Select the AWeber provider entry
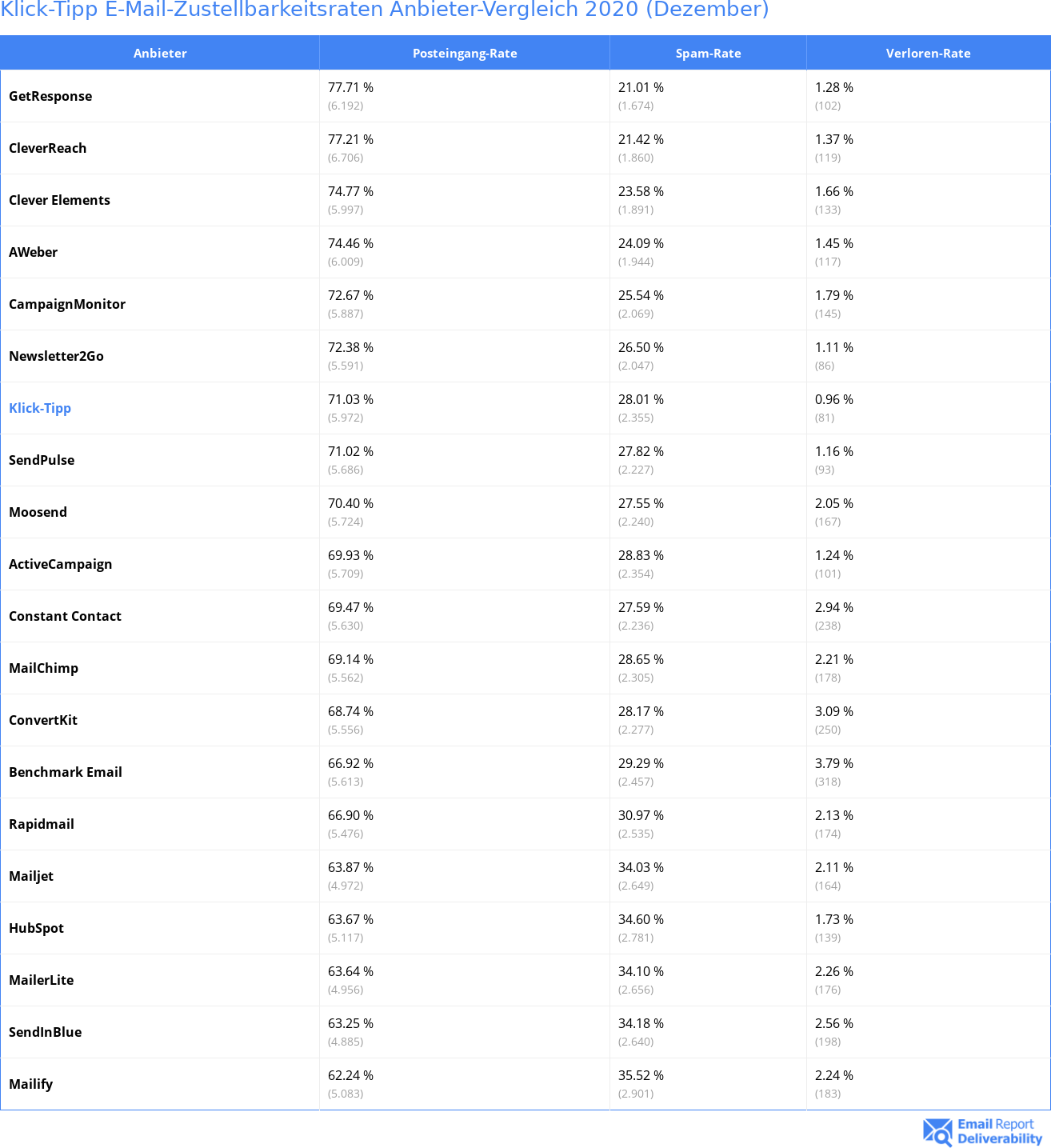 click(34, 252)
